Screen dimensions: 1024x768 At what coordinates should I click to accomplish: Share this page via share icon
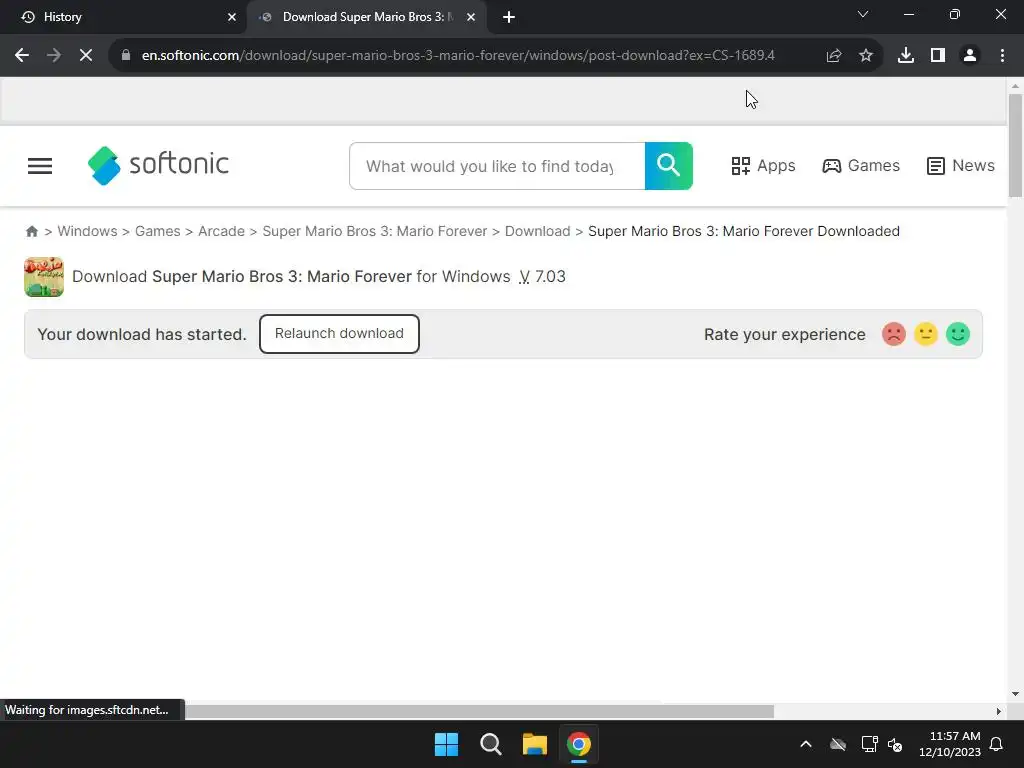(x=834, y=56)
